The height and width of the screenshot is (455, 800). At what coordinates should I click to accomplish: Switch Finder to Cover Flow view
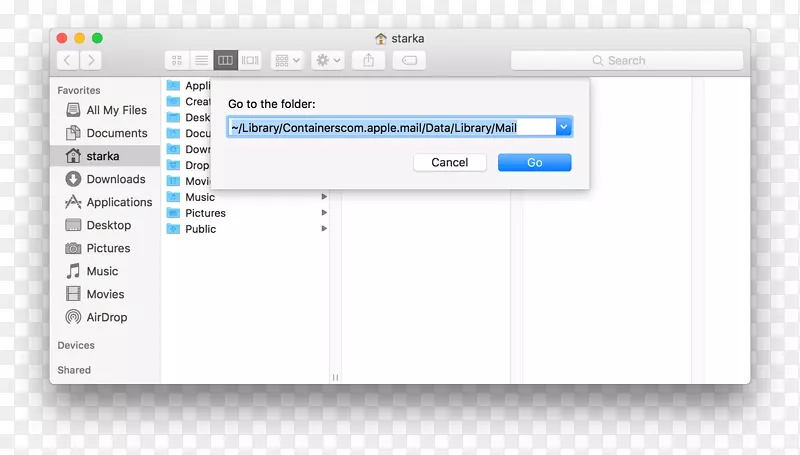click(x=250, y=60)
